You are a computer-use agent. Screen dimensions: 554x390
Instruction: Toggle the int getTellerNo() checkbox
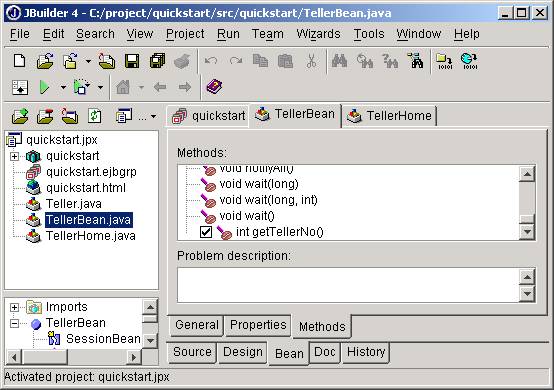206,232
